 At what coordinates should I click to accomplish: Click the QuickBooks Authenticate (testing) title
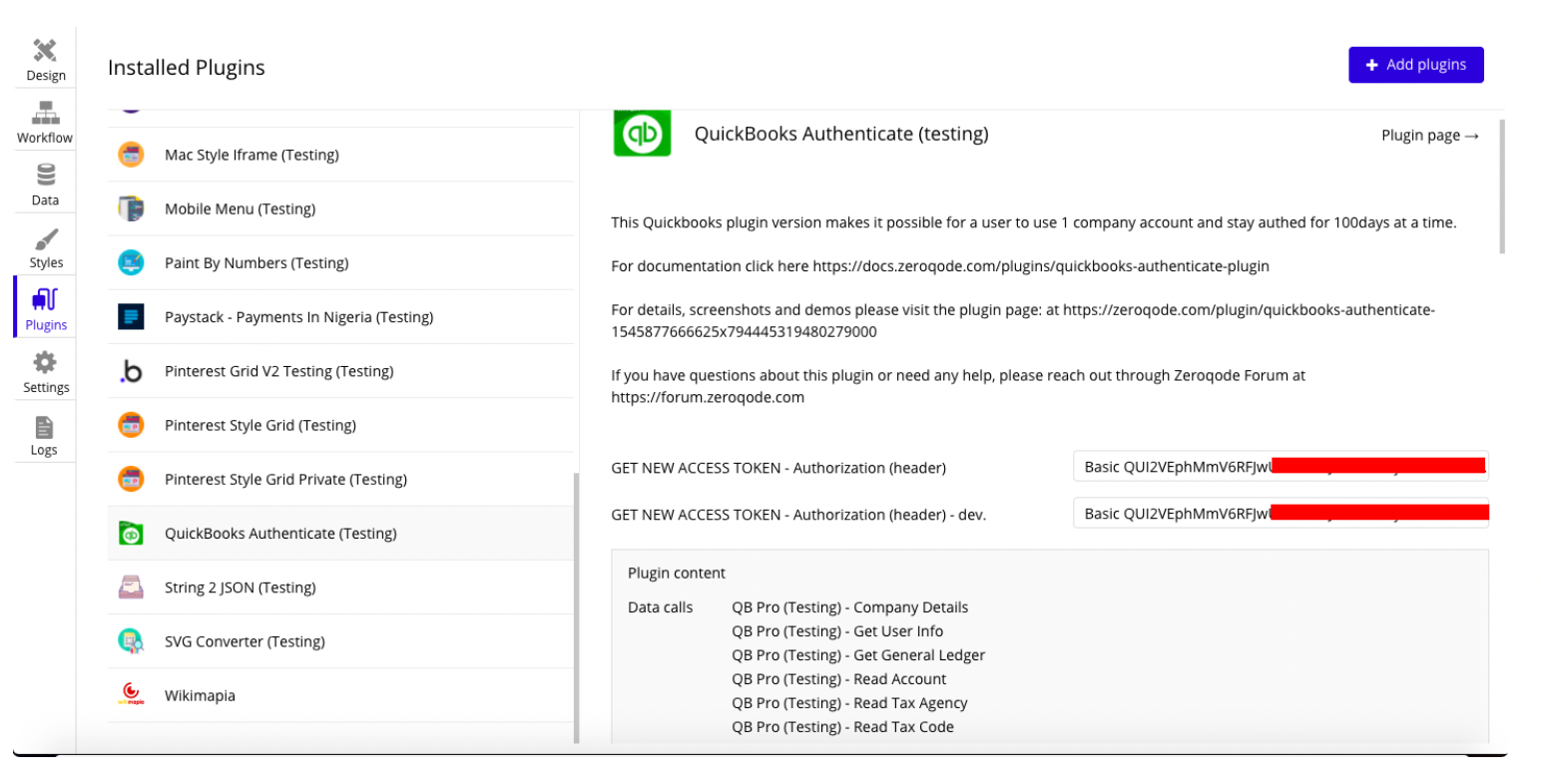[841, 134]
